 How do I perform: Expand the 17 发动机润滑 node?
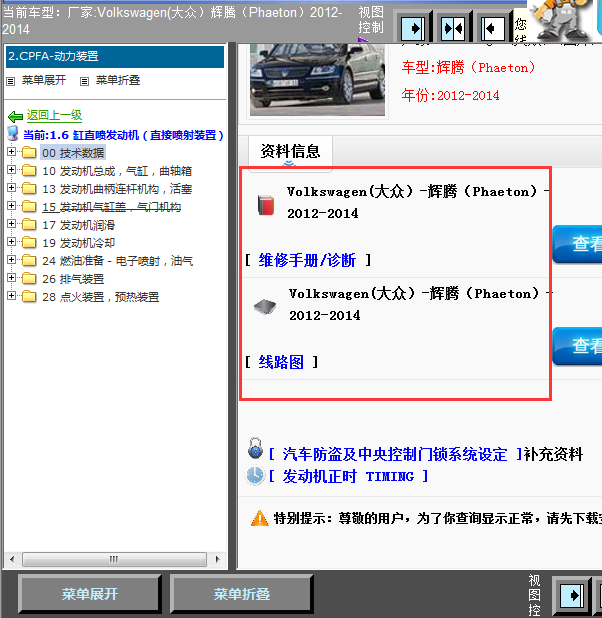(11, 223)
